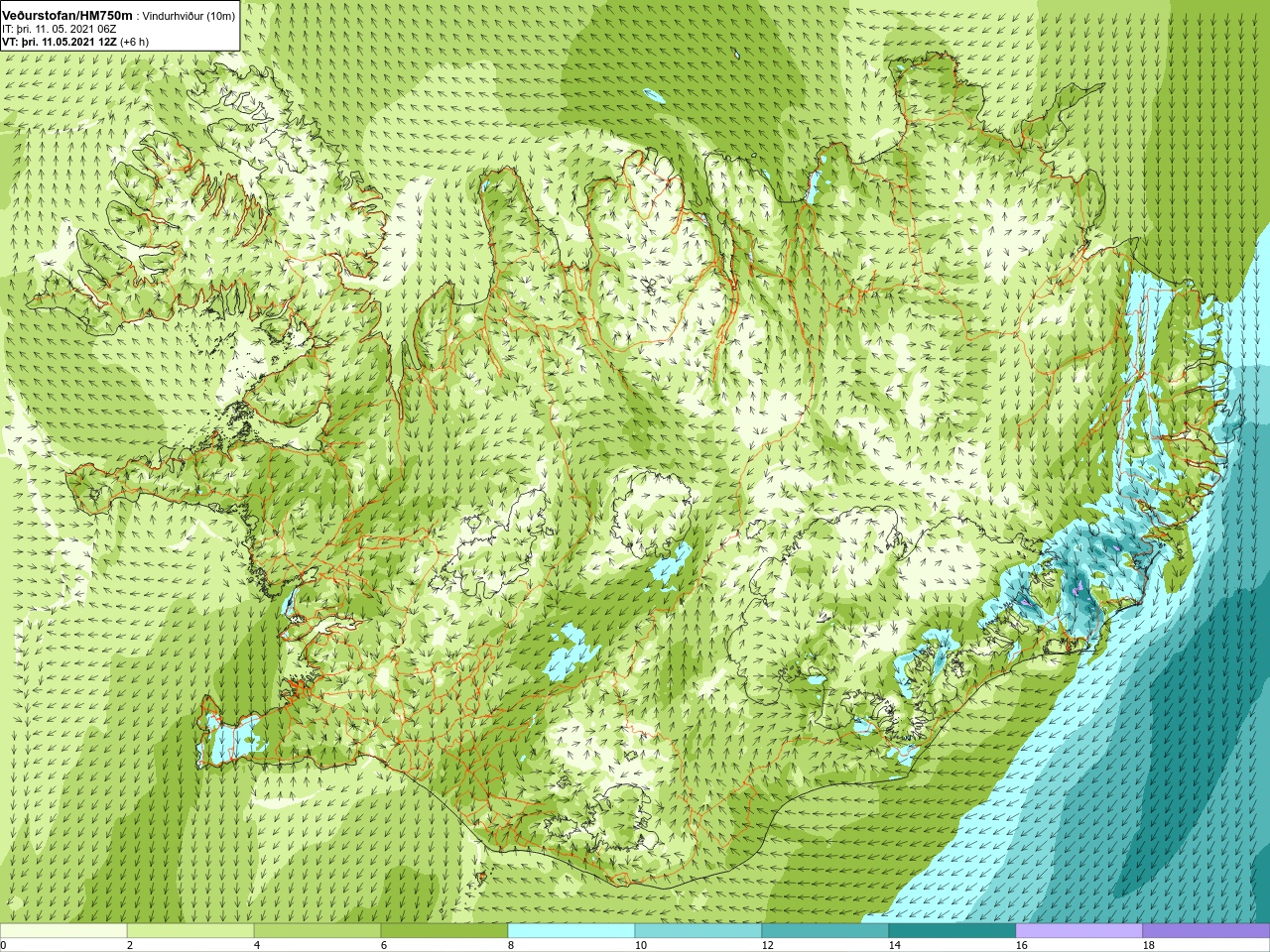Select the 16–18 light purple legend segment
This screenshot has width=1270, height=952.
(x=1079, y=931)
